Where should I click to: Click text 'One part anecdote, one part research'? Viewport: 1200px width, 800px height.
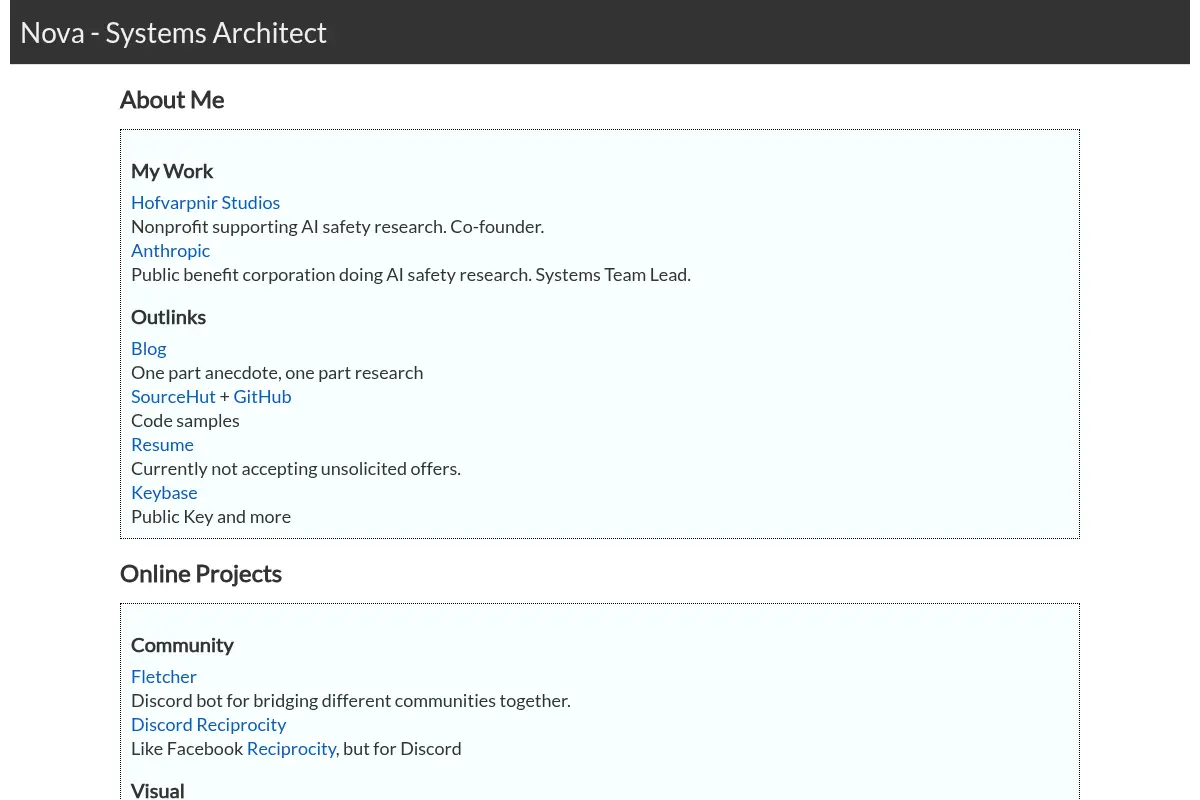[x=277, y=372]
